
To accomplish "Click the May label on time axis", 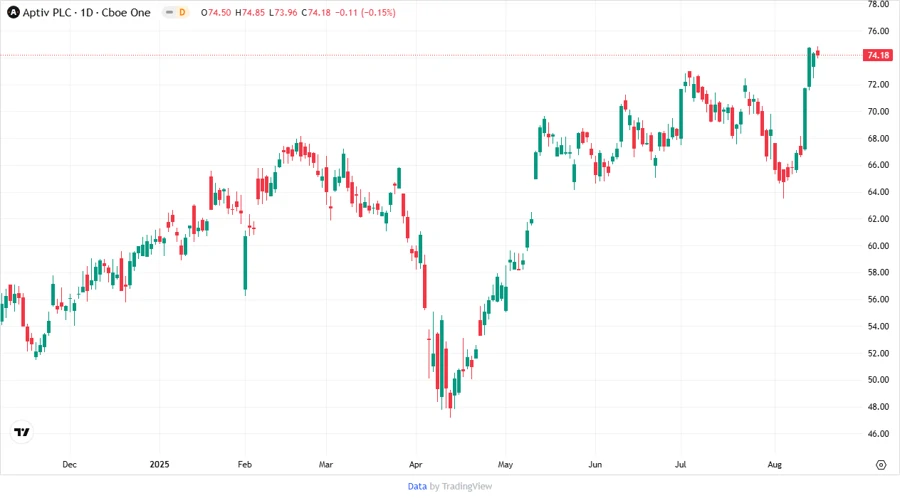I will pyautogui.click(x=505, y=464).
